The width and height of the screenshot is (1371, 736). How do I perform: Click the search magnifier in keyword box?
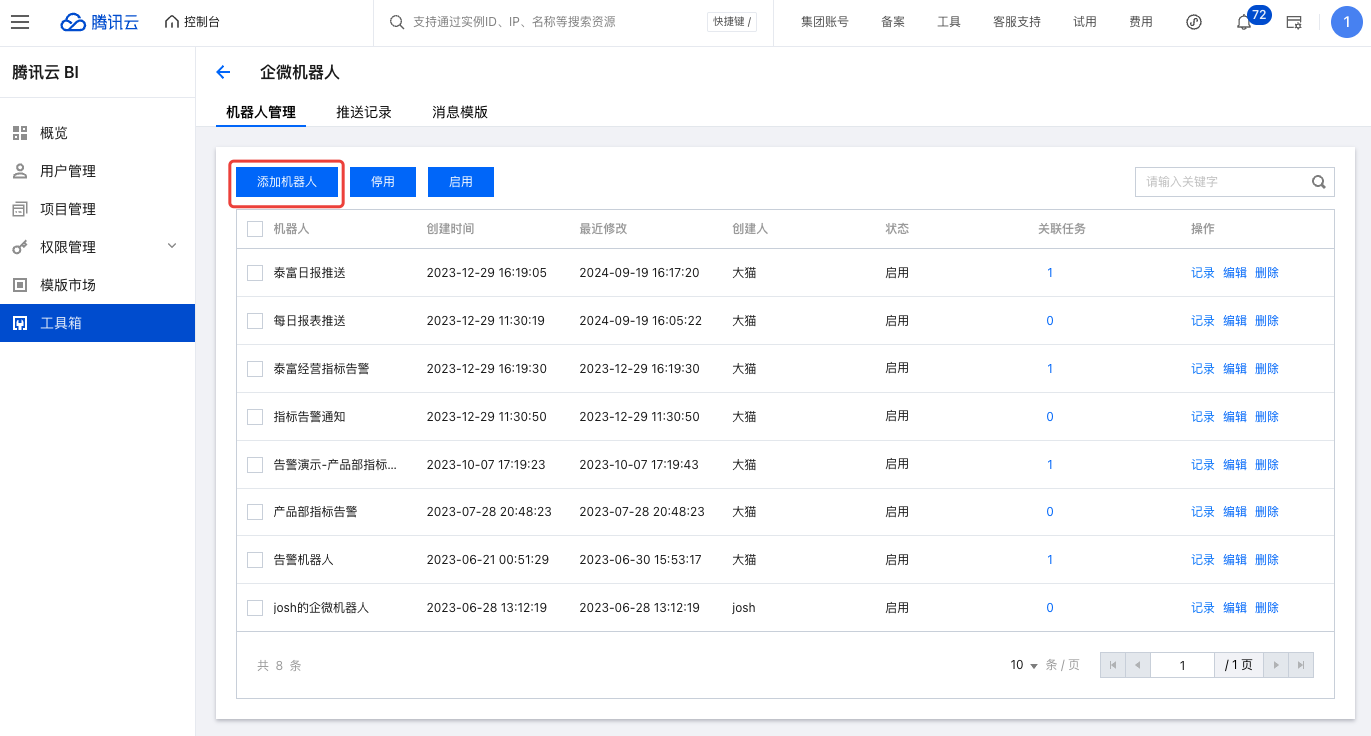[x=1319, y=182]
